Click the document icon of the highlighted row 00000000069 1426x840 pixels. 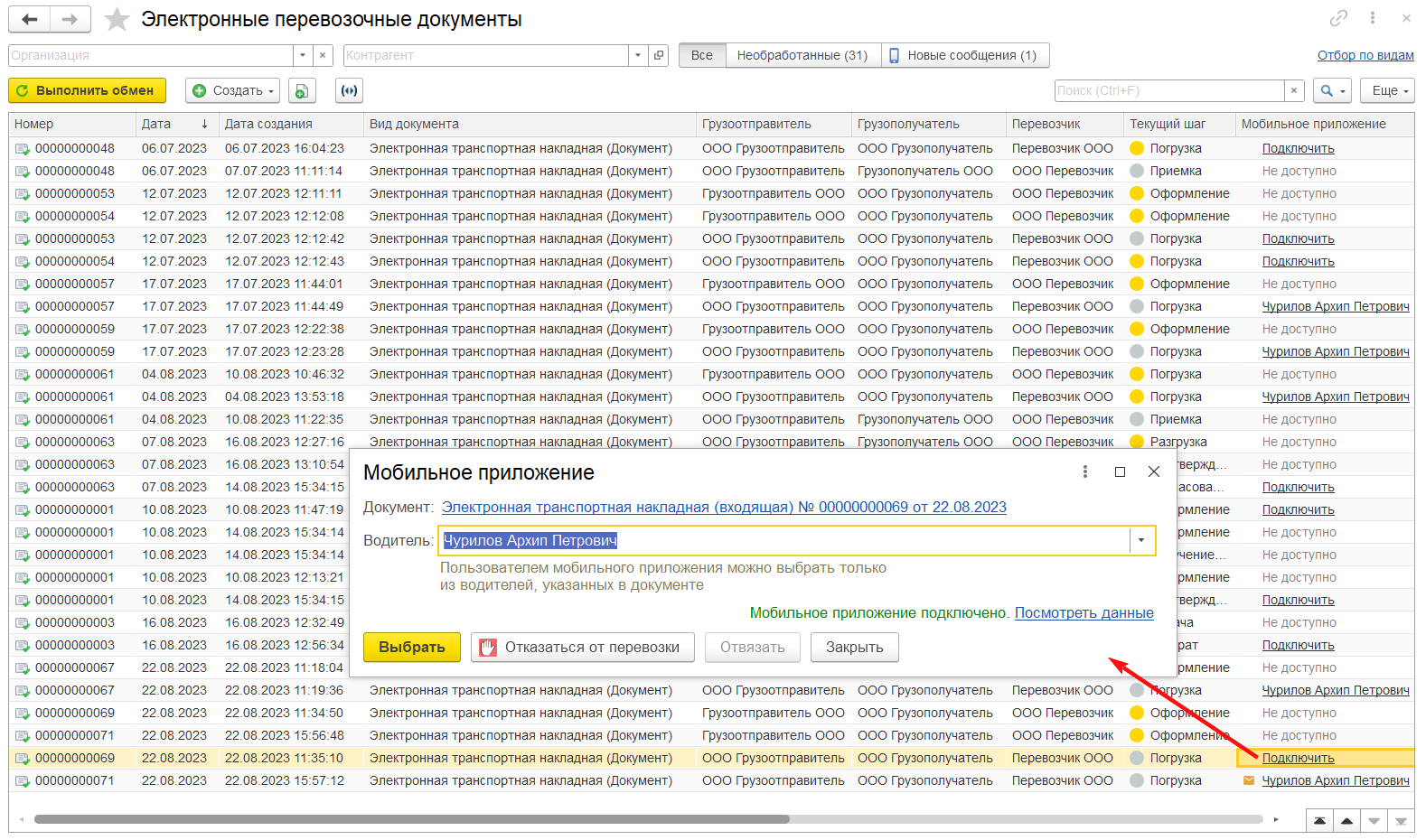tap(22, 758)
